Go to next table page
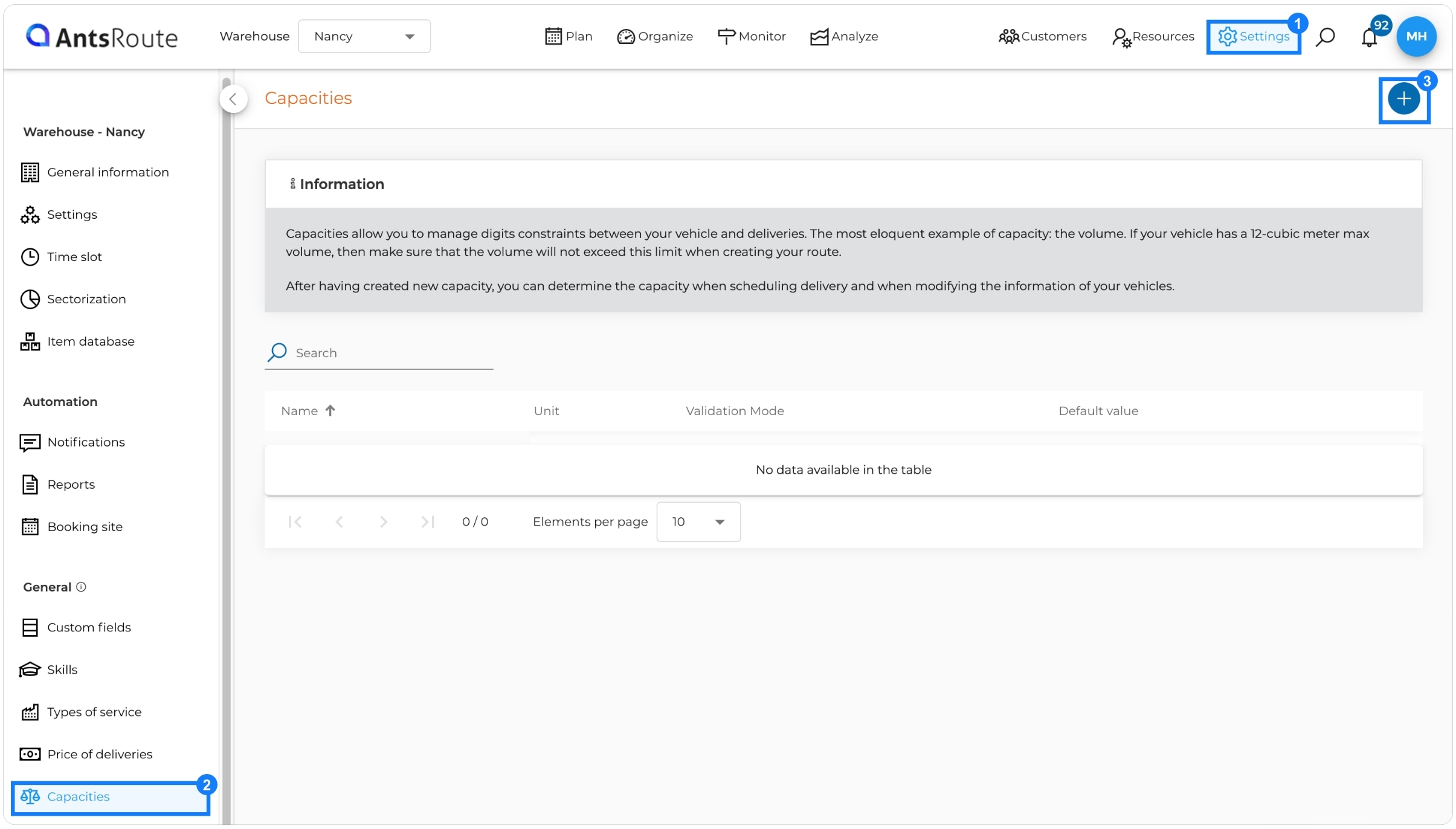The height and width of the screenshot is (829, 1456). click(384, 521)
